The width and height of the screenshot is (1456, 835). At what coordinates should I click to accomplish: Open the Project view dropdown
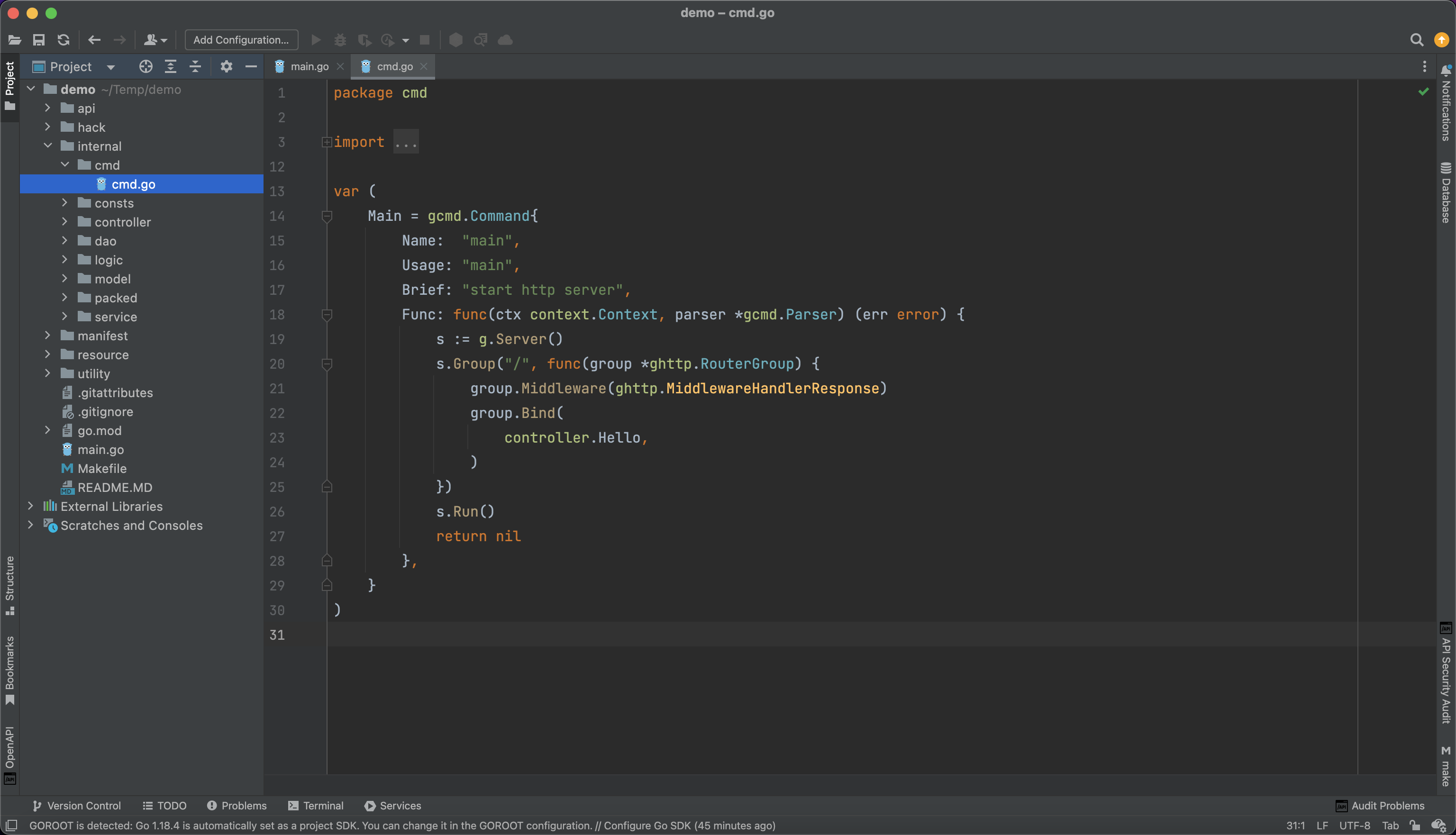click(111, 67)
